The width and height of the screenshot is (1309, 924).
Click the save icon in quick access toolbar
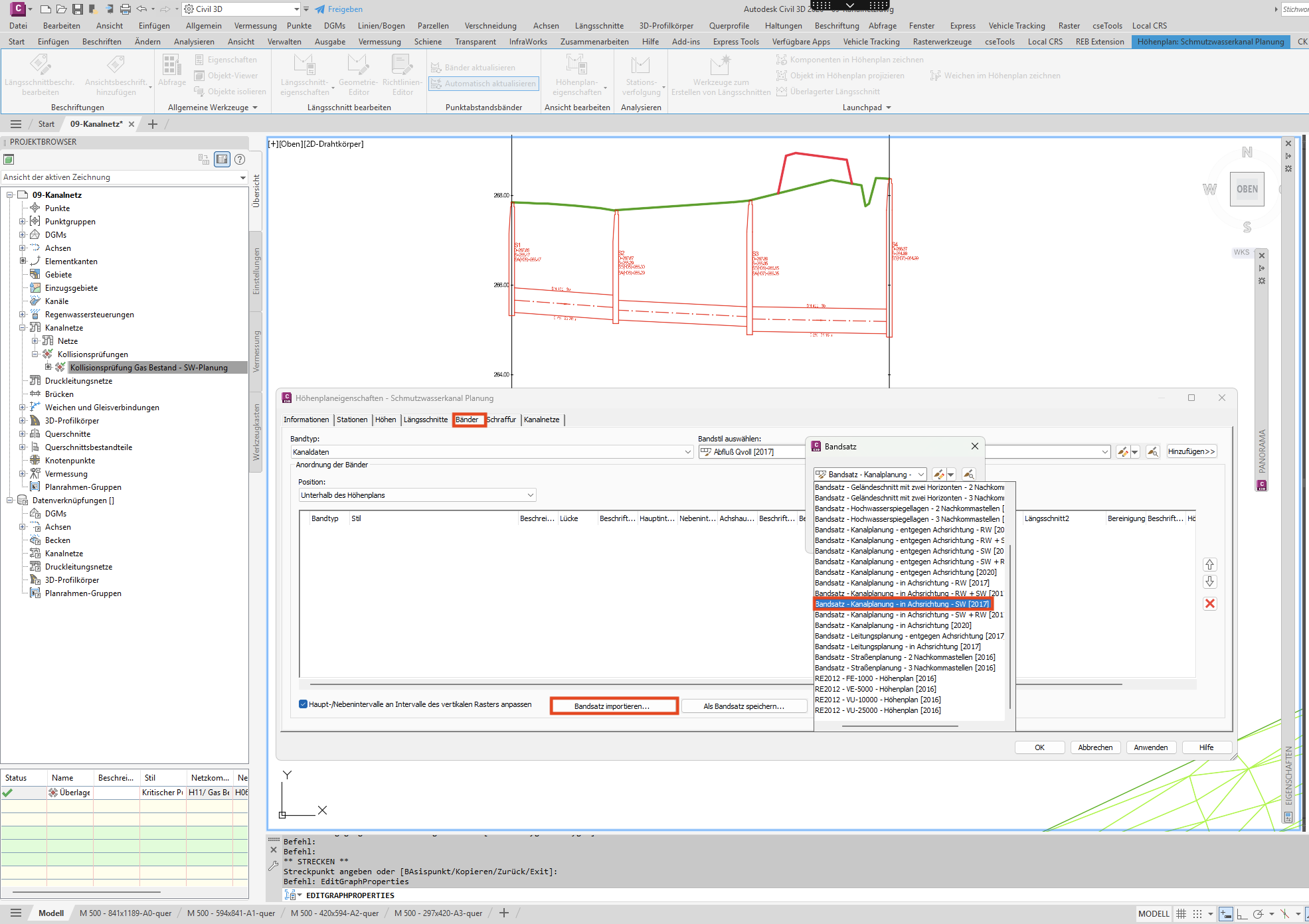pyautogui.click(x=78, y=9)
